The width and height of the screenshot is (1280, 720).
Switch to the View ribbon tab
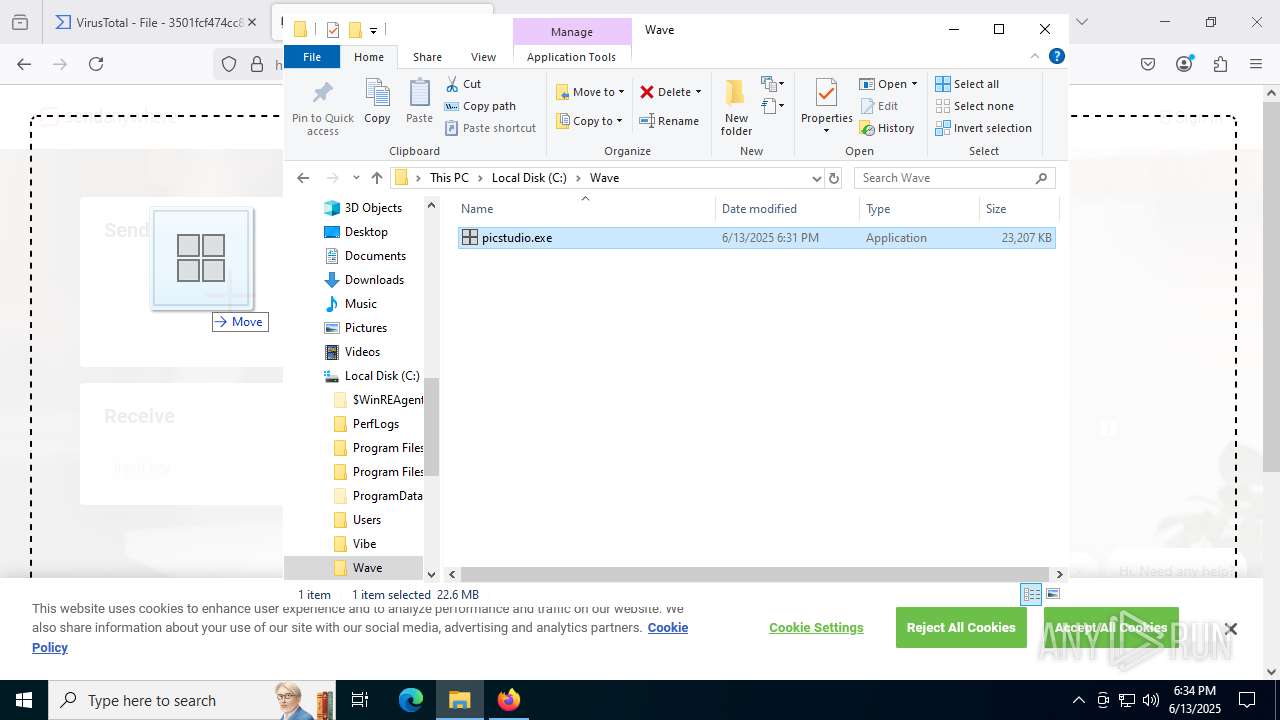483,57
